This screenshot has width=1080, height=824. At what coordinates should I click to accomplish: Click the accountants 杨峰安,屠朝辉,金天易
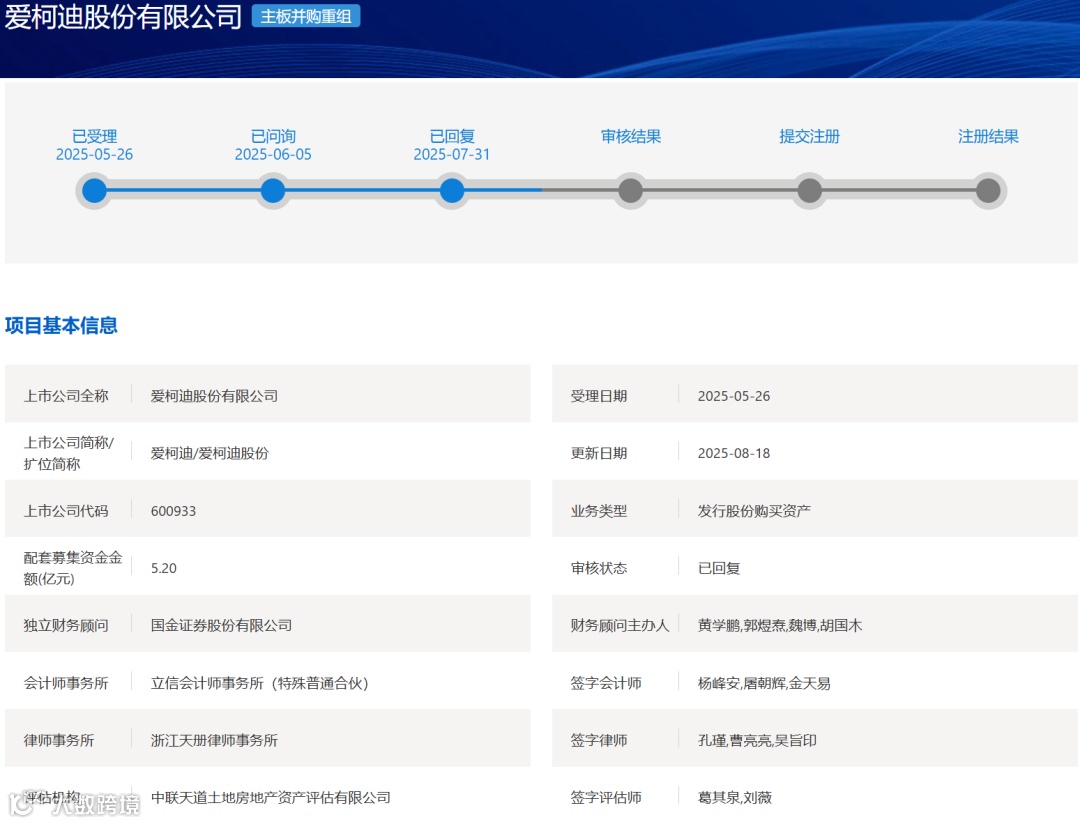pyautogui.click(x=764, y=683)
